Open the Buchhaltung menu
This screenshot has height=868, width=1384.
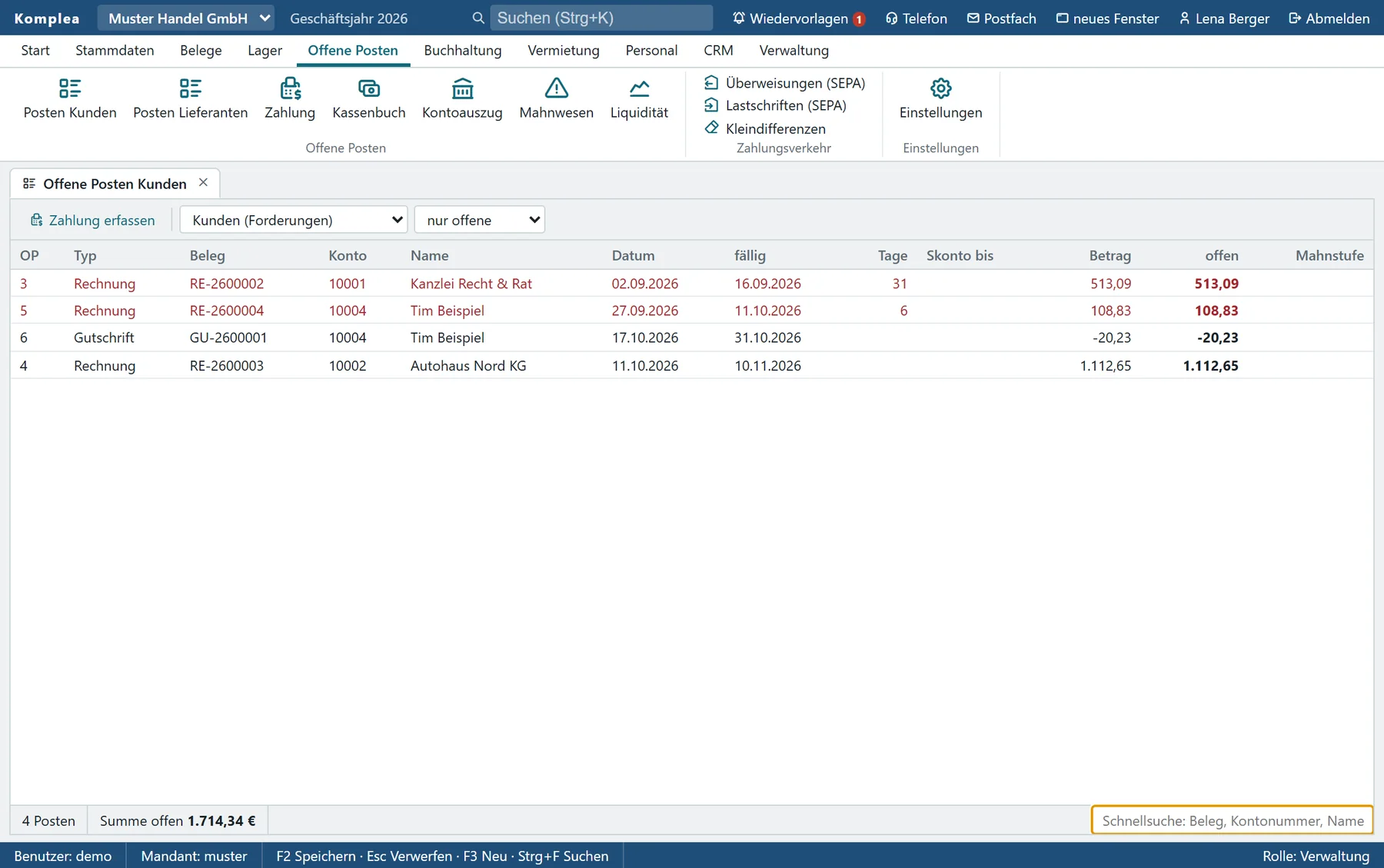coord(463,51)
